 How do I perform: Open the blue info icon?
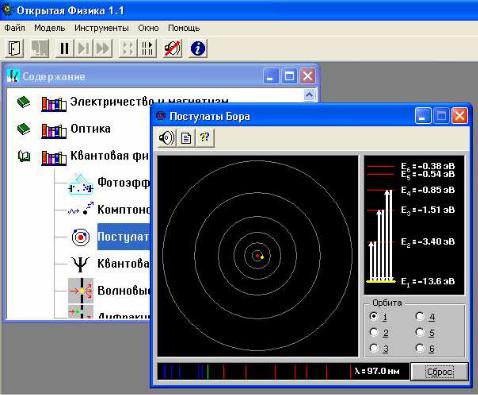(198, 49)
